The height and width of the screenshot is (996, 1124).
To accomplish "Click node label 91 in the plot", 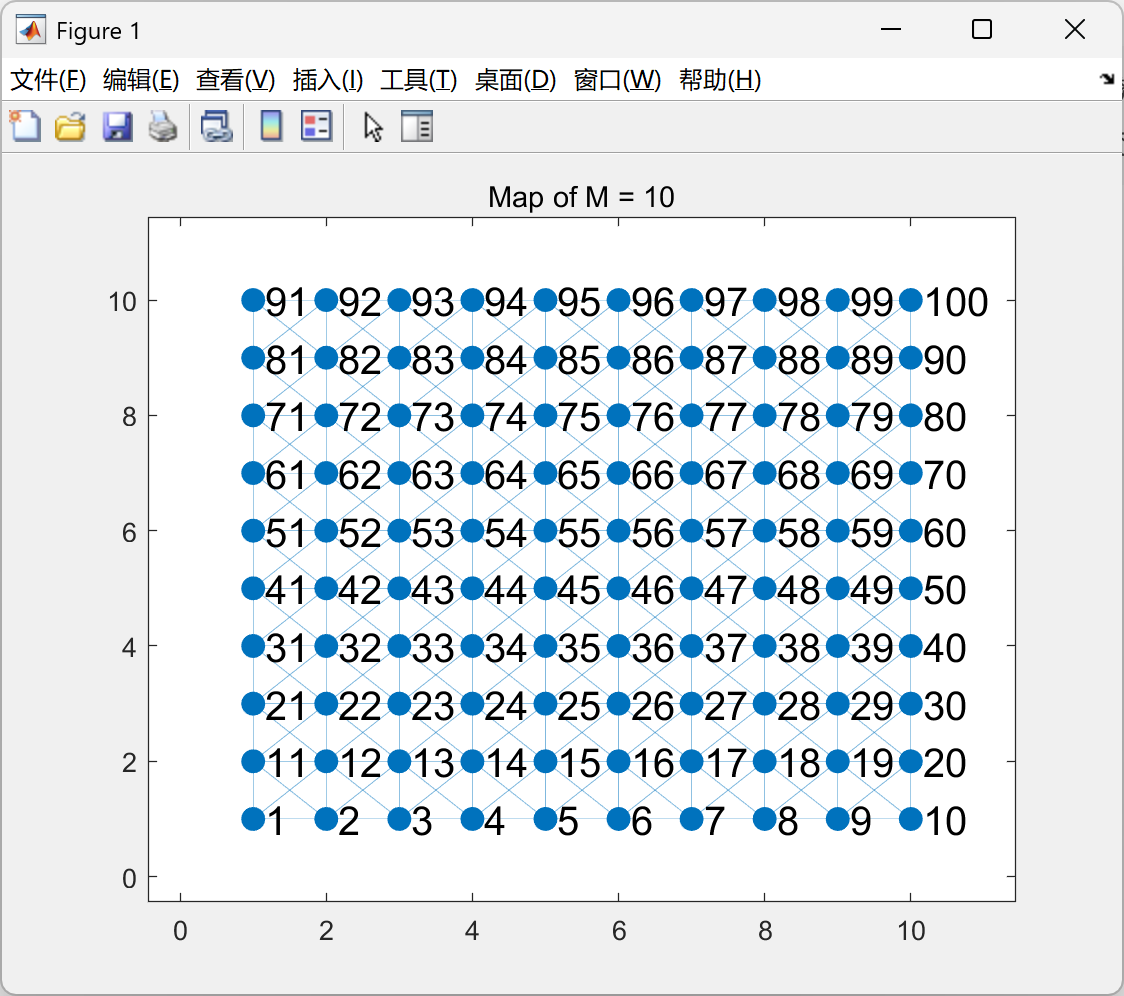I will tap(287, 303).
